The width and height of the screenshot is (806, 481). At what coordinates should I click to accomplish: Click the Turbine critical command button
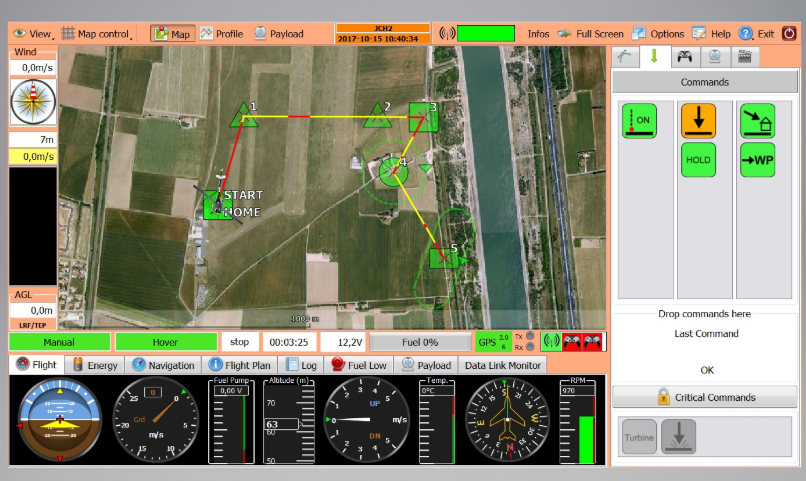[x=639, y=437]
